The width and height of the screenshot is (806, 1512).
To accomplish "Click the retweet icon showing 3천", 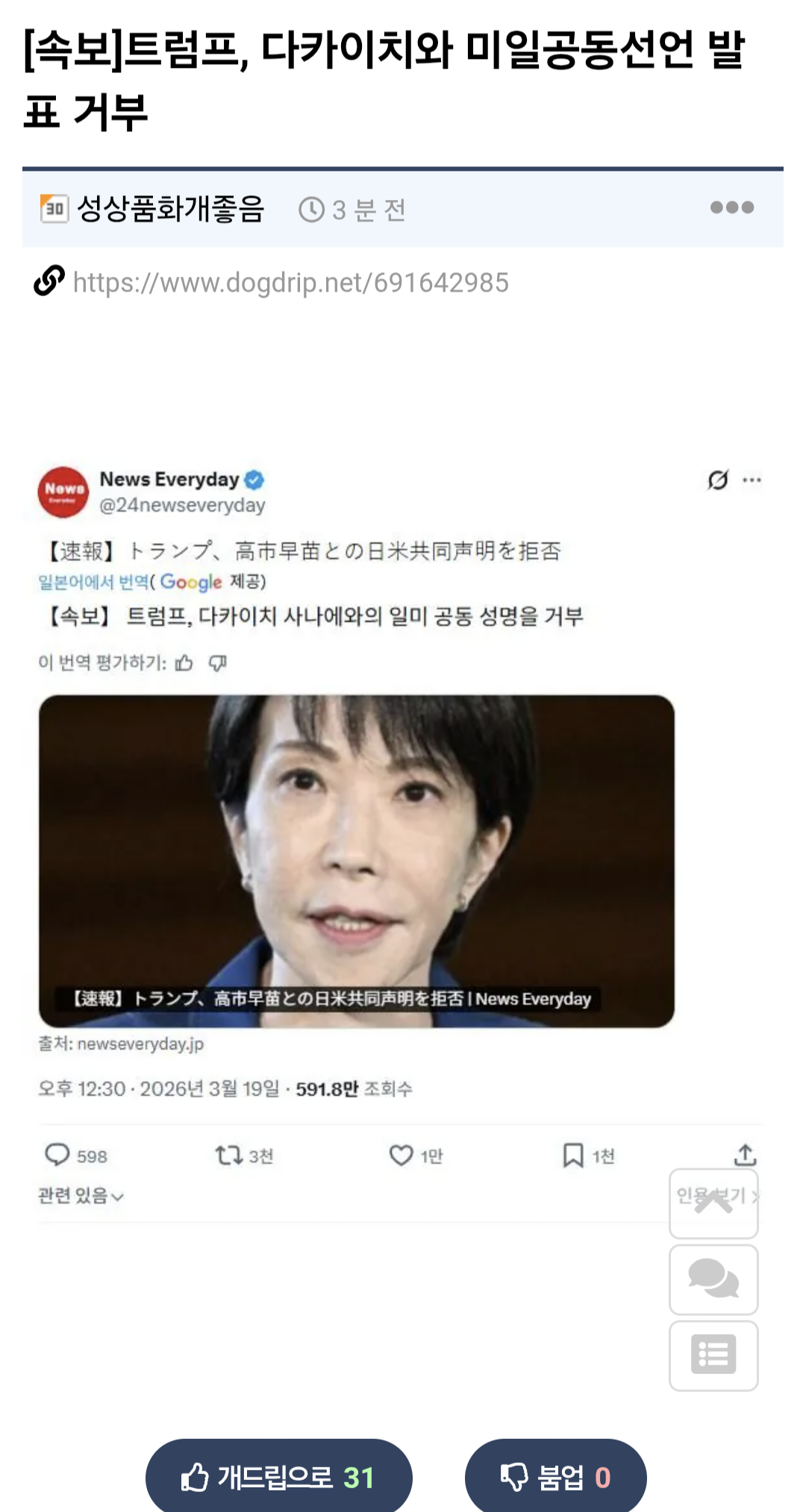I will pos(228,1155).
